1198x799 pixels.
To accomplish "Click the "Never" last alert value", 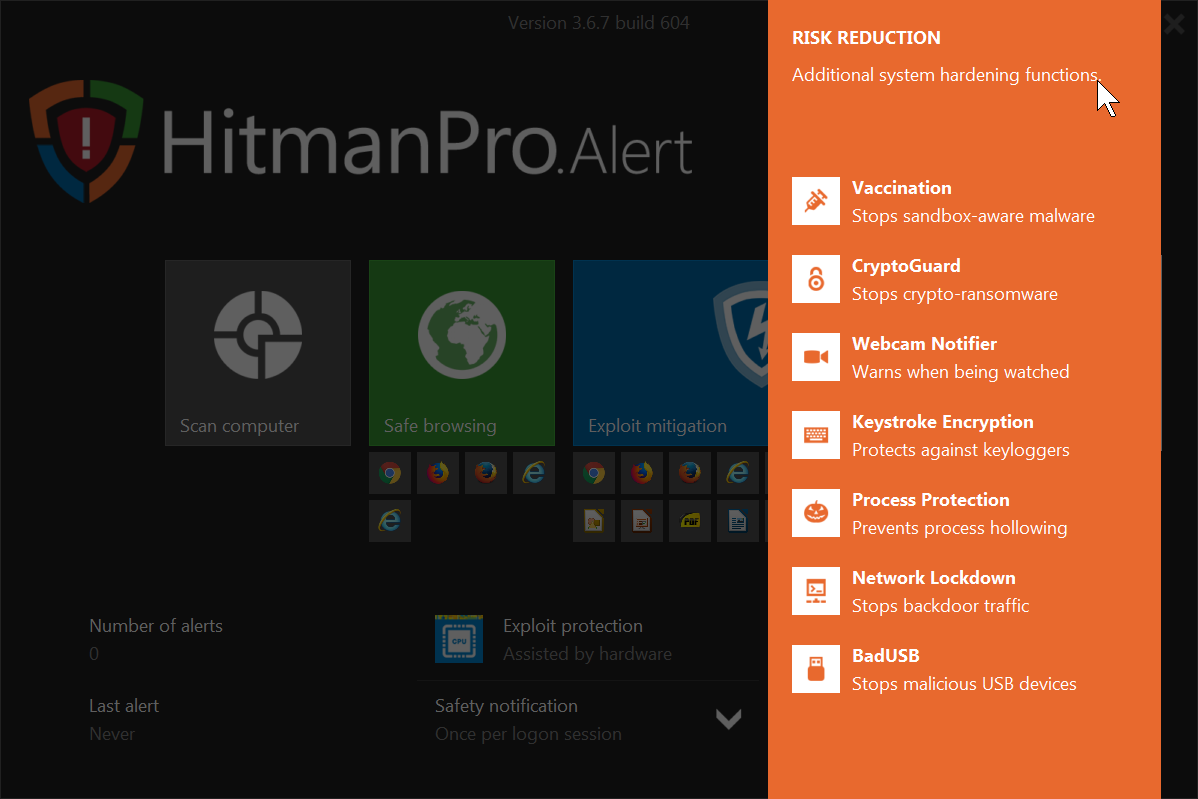I will pos(112,734).
